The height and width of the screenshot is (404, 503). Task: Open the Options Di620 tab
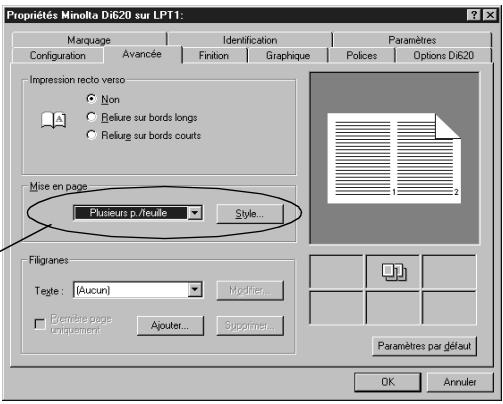click(443, 55)
